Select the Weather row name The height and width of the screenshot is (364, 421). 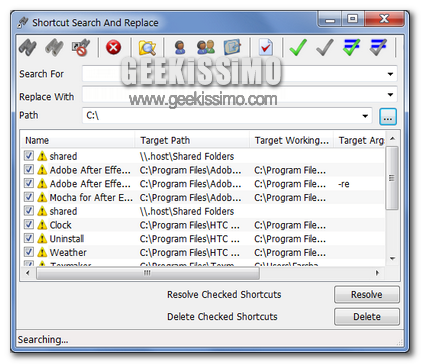[x=68, y=252]
